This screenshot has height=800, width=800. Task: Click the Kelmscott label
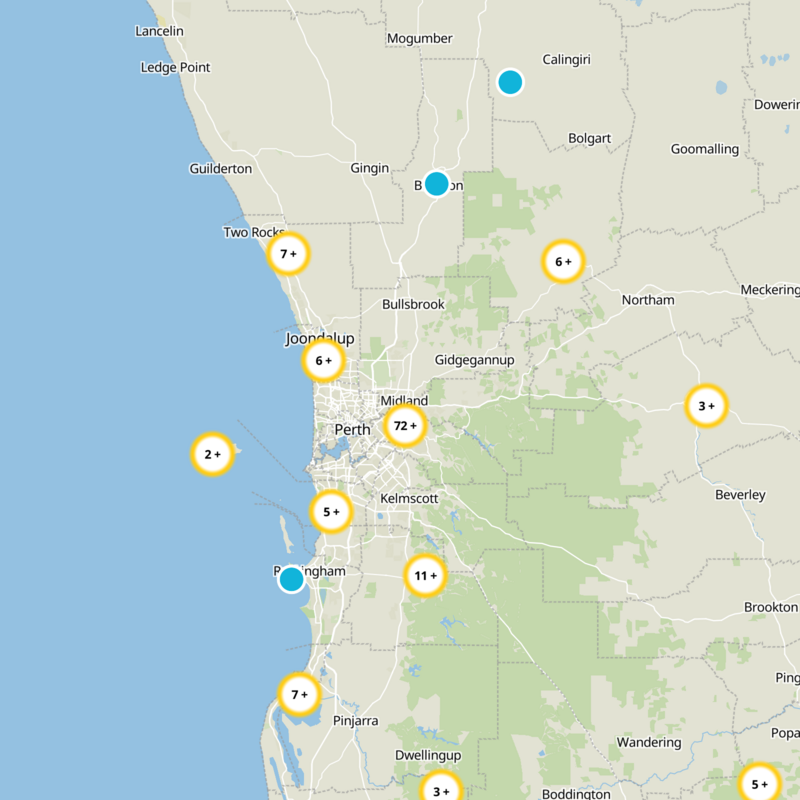pyautogui.click(x=409, y=498)
